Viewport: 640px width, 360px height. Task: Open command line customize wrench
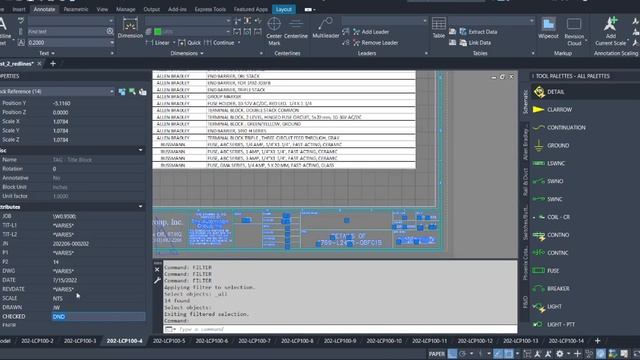tap(157, 280)
